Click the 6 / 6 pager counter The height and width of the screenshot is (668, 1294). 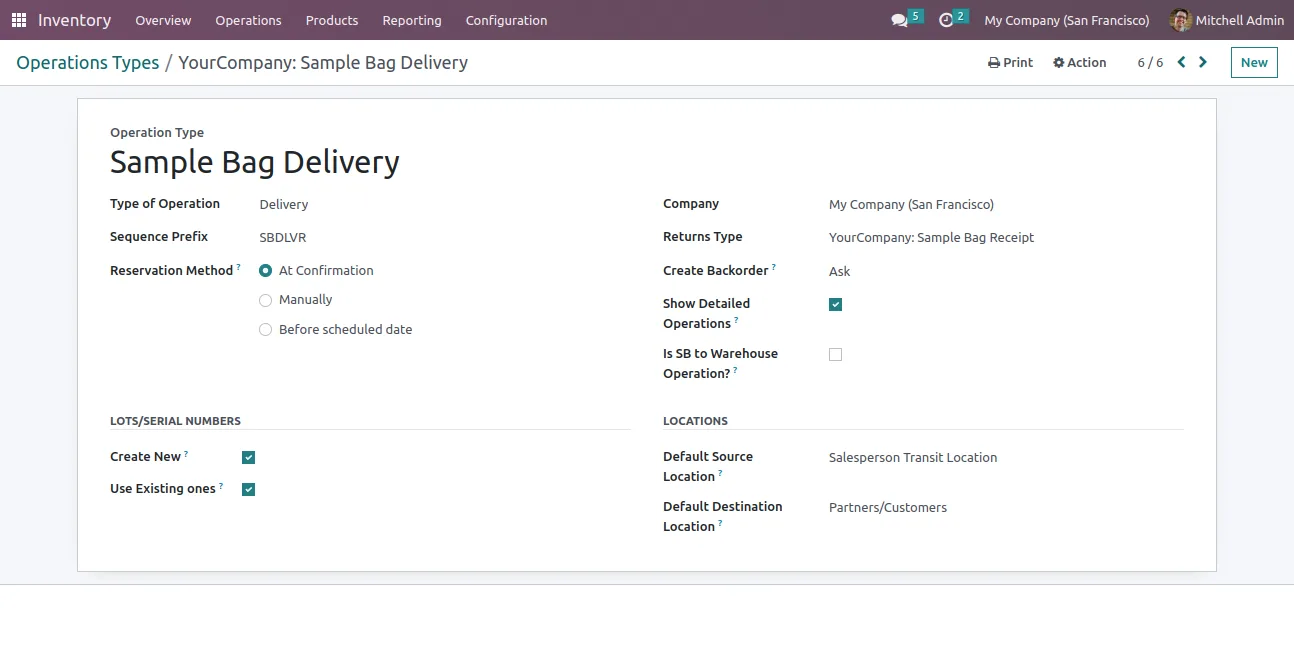pyautogui.click(x=1150, y=62)
